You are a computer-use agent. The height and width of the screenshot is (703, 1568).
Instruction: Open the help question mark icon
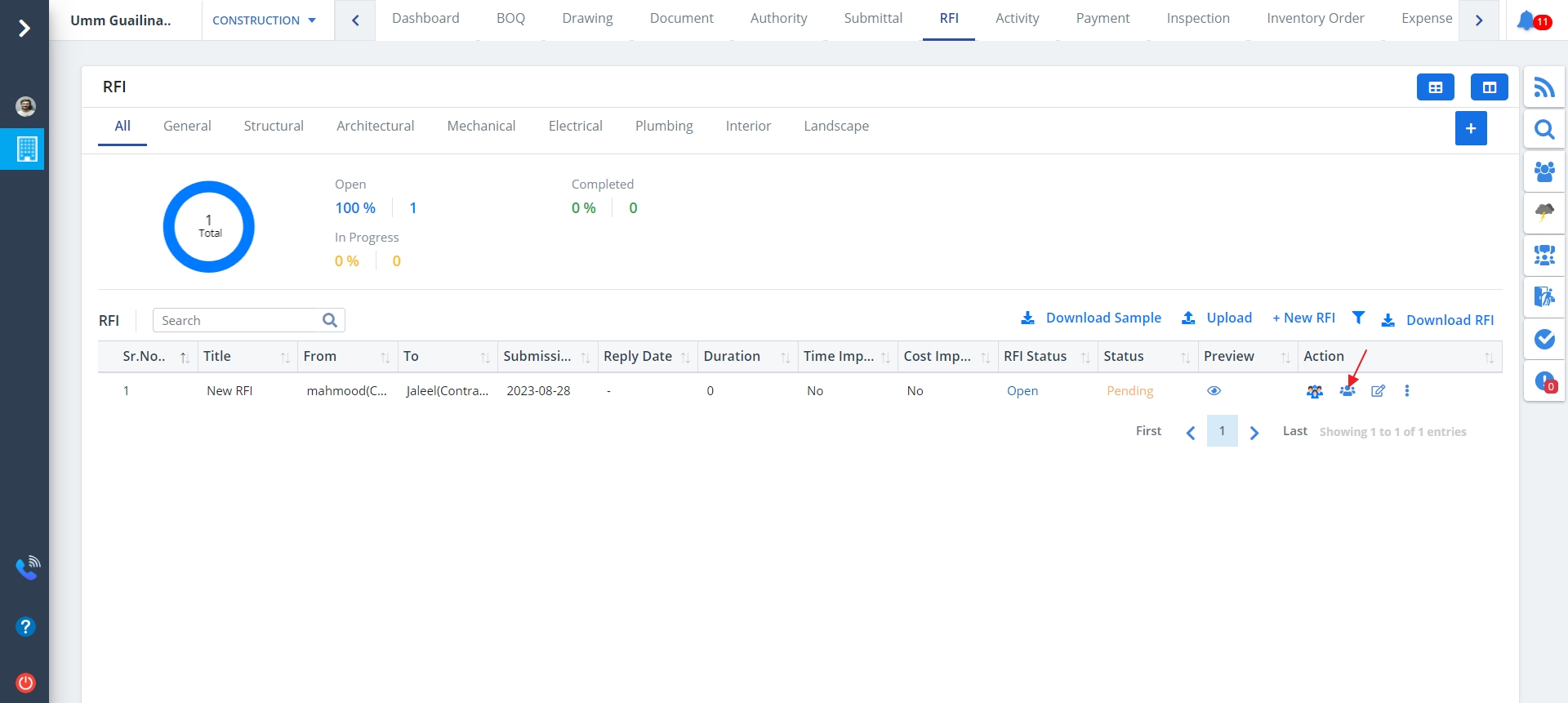tap(25, 626)
